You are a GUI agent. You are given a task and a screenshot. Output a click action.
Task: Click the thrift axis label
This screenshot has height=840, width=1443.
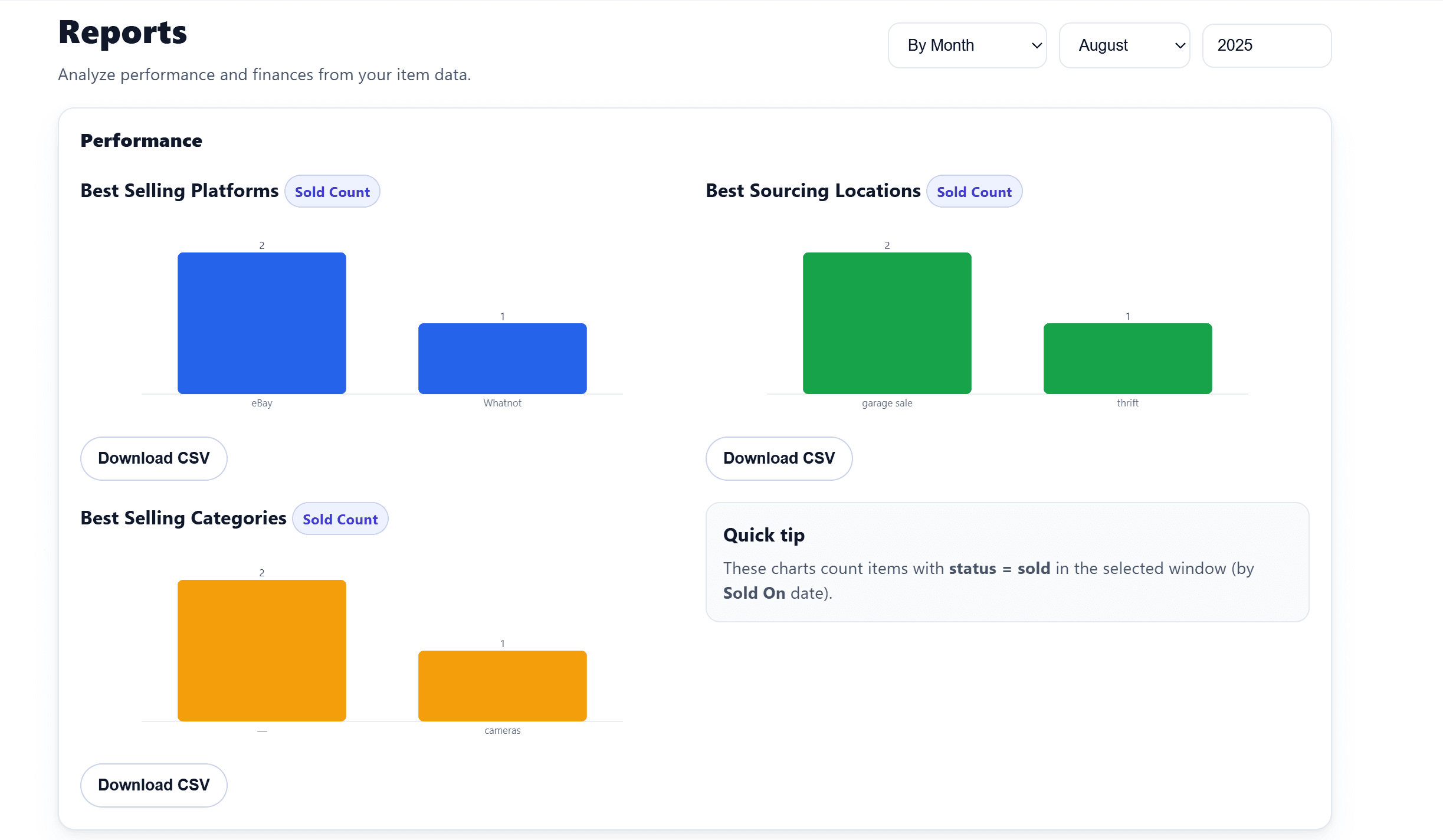coord(1127,403)
